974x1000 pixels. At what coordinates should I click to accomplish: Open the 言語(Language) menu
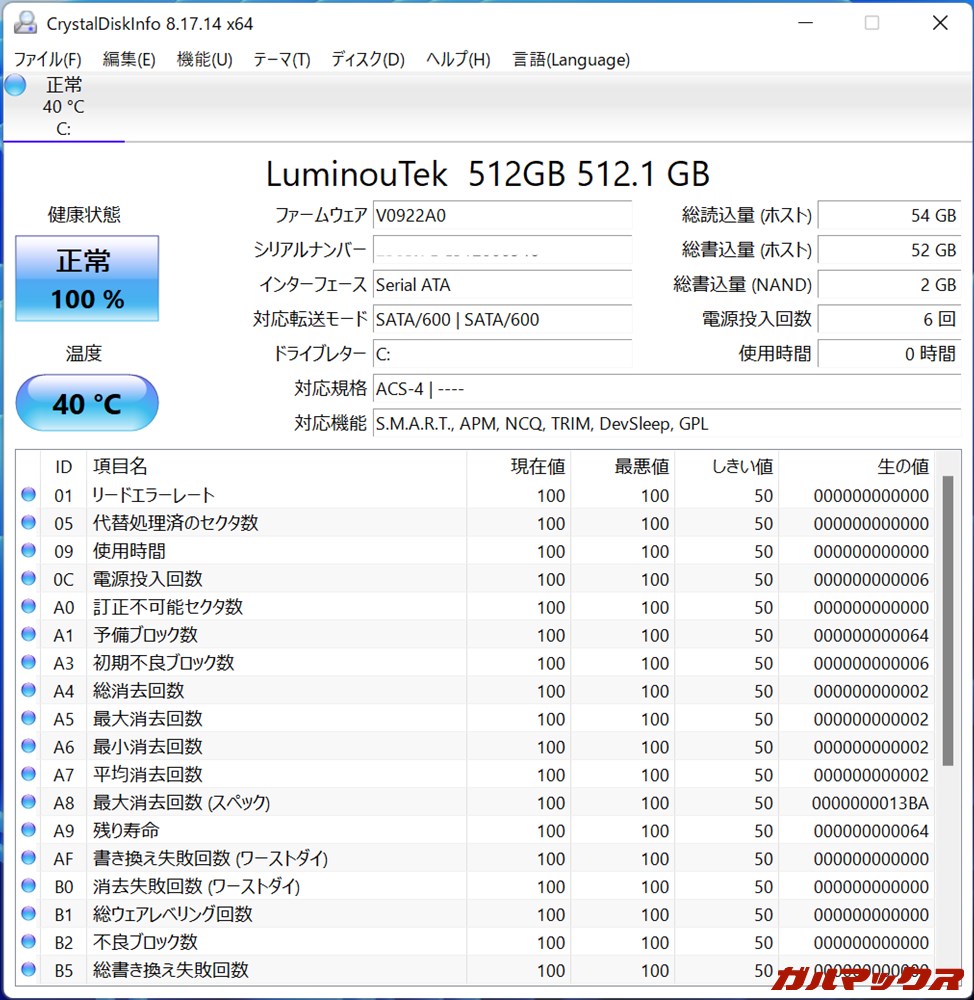(x=571, y=59)
